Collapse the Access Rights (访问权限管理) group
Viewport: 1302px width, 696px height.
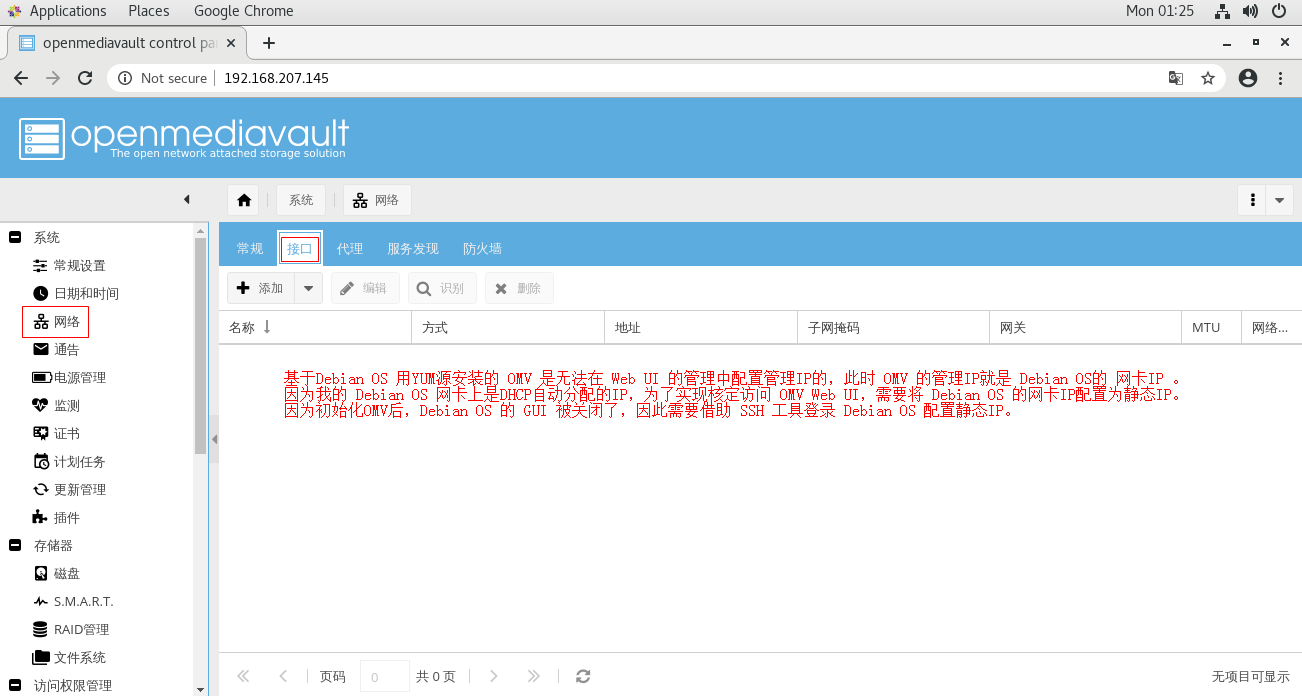[15, 685]
